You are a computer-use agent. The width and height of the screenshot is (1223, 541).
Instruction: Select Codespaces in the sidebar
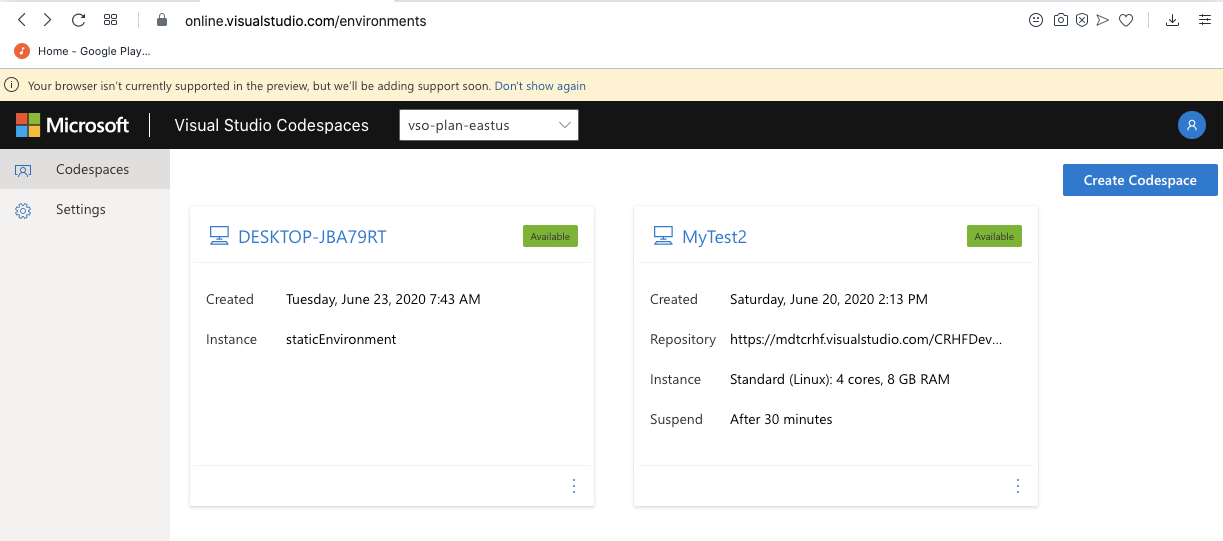pyautogui.click(x=85, y=169)
